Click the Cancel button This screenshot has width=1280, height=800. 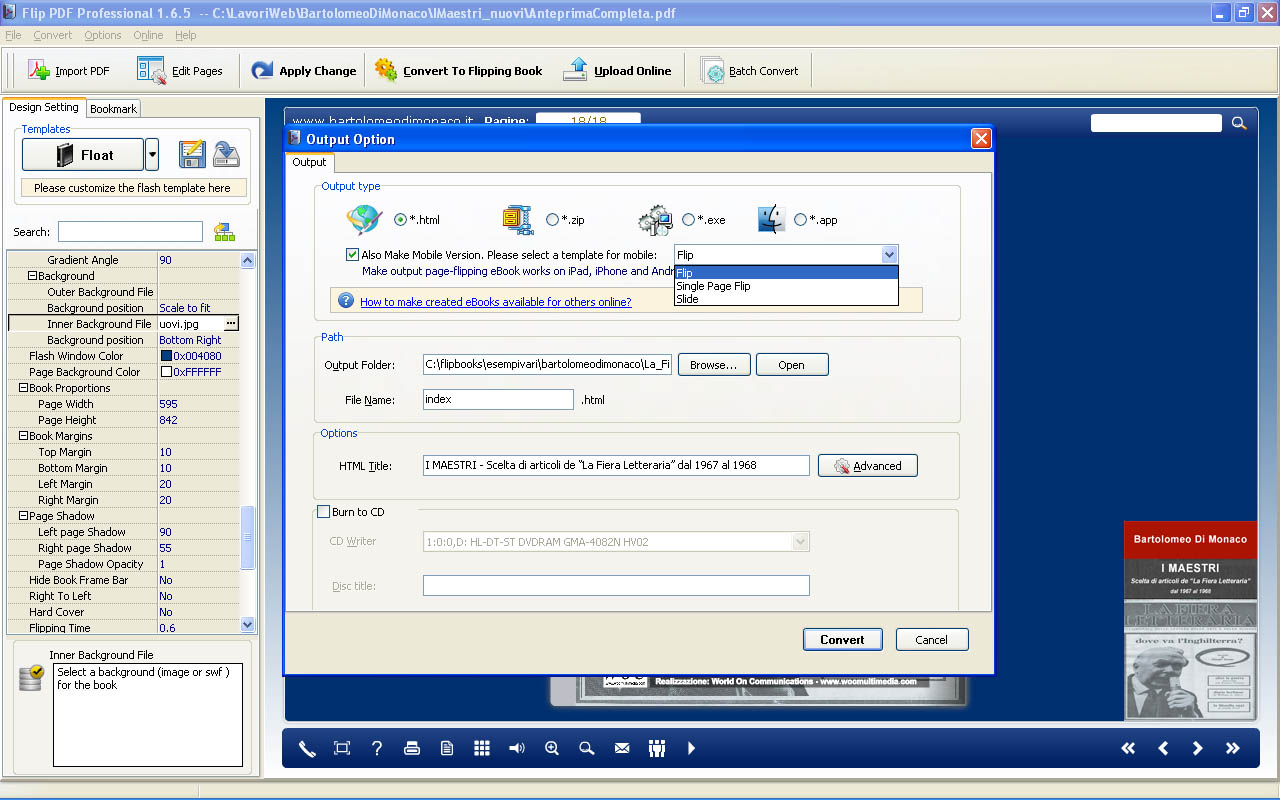point(931,640)
